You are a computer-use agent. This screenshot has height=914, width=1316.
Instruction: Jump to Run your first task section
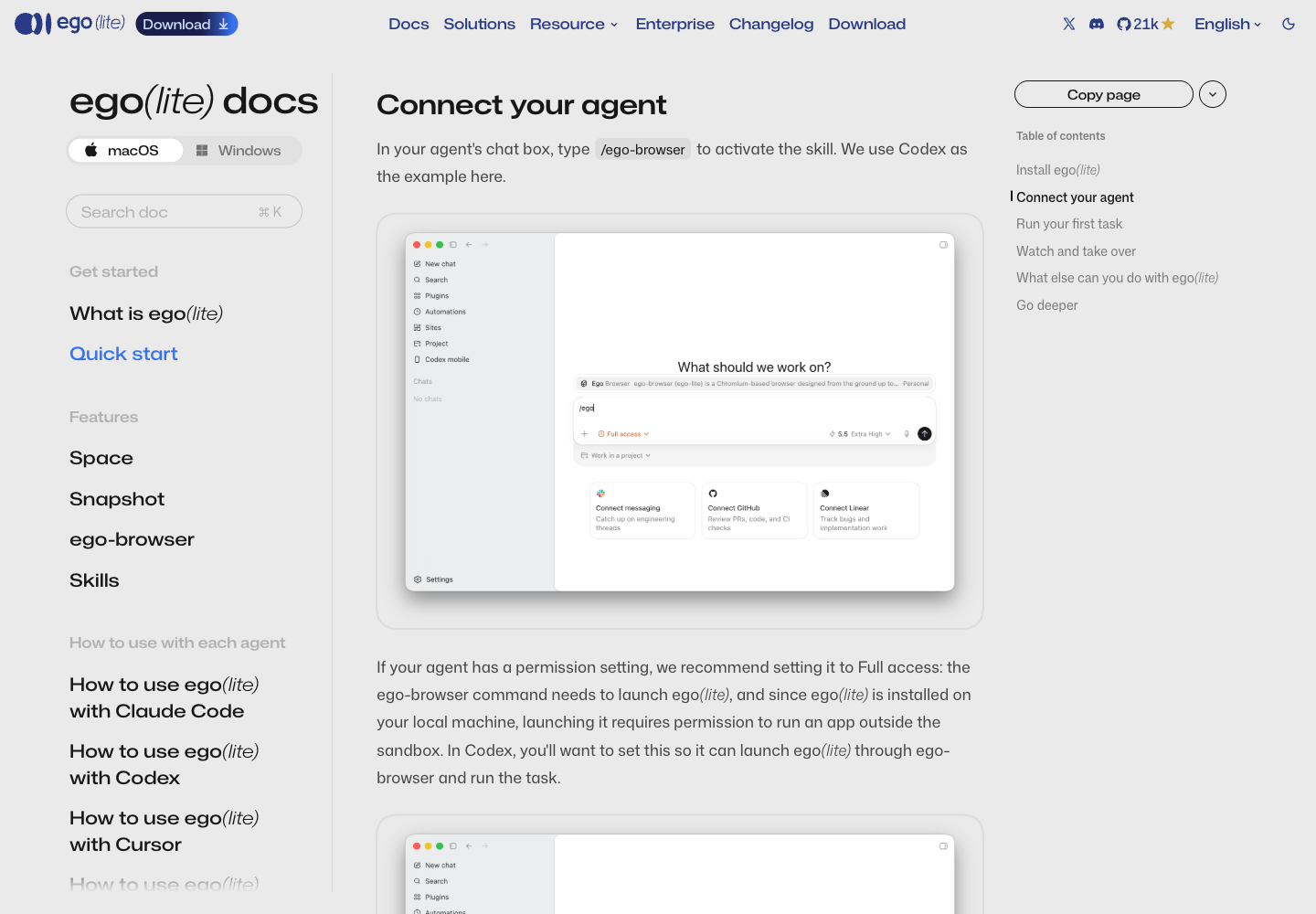tap(1069, 224)
